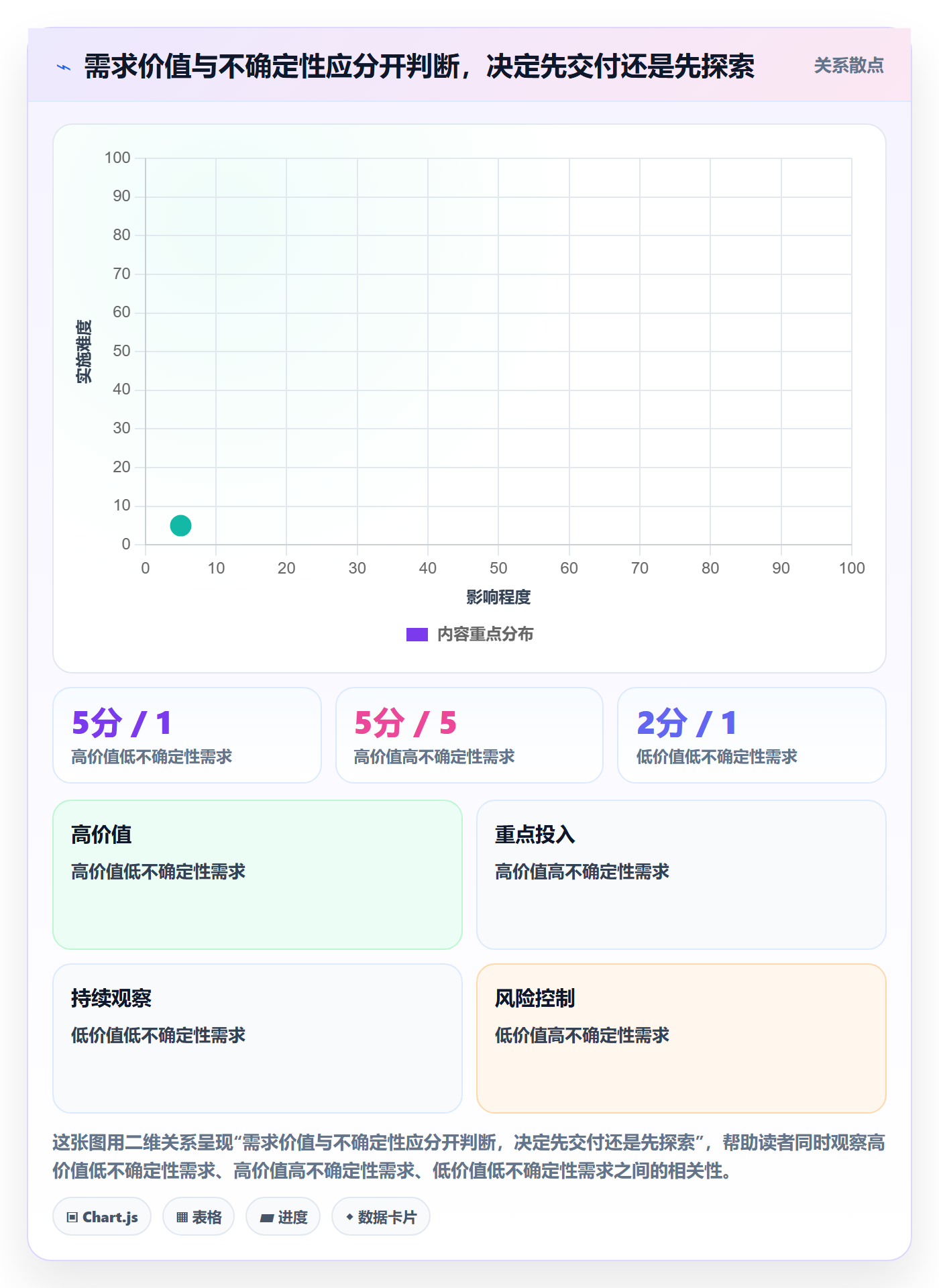Screen dimensions: 939x1288
Task: Click the diamond icon in 数据卡片 tag
Action: coord(349,1217)
